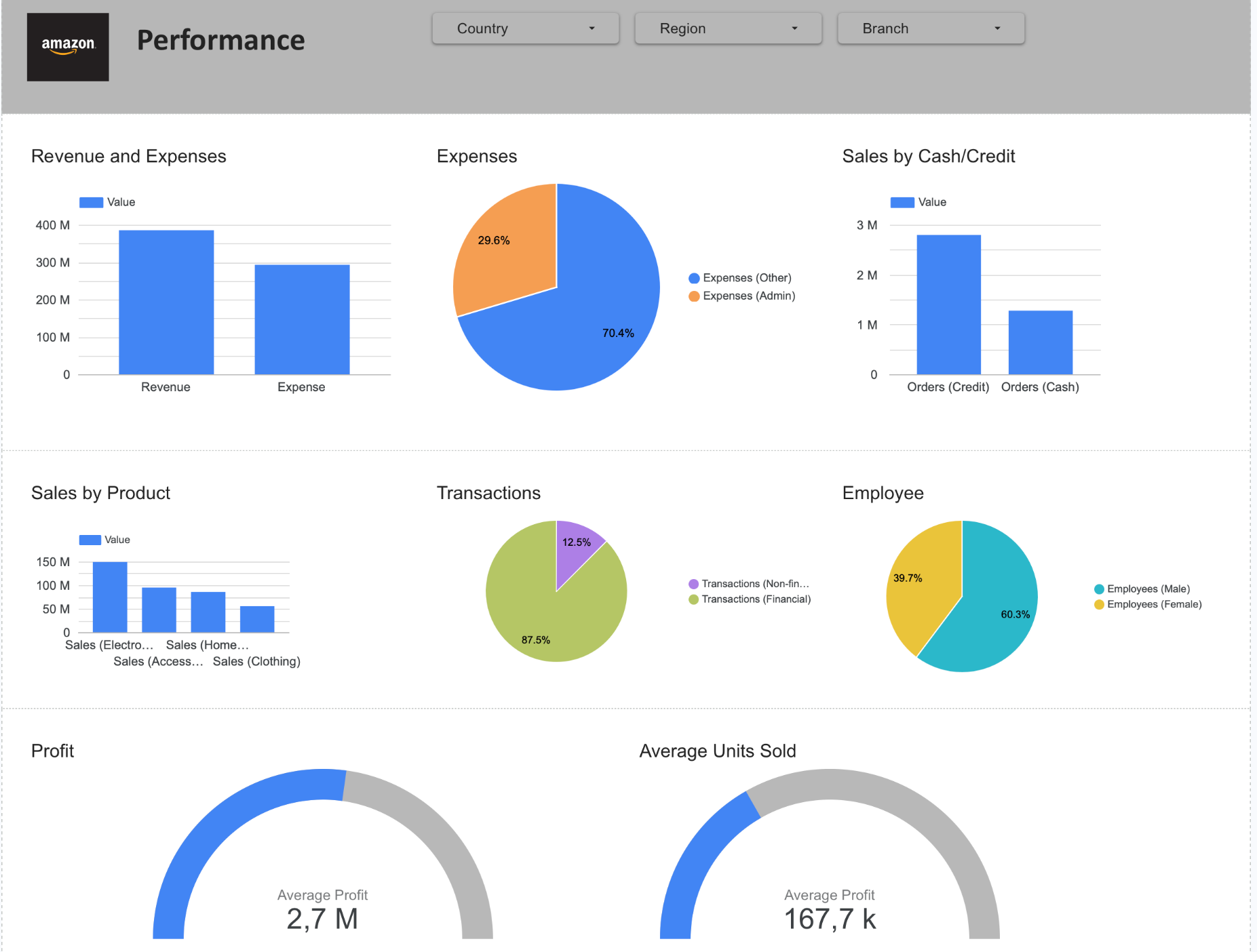
Task: Expand the Region filter dropdown
Action: coord(728,28)
